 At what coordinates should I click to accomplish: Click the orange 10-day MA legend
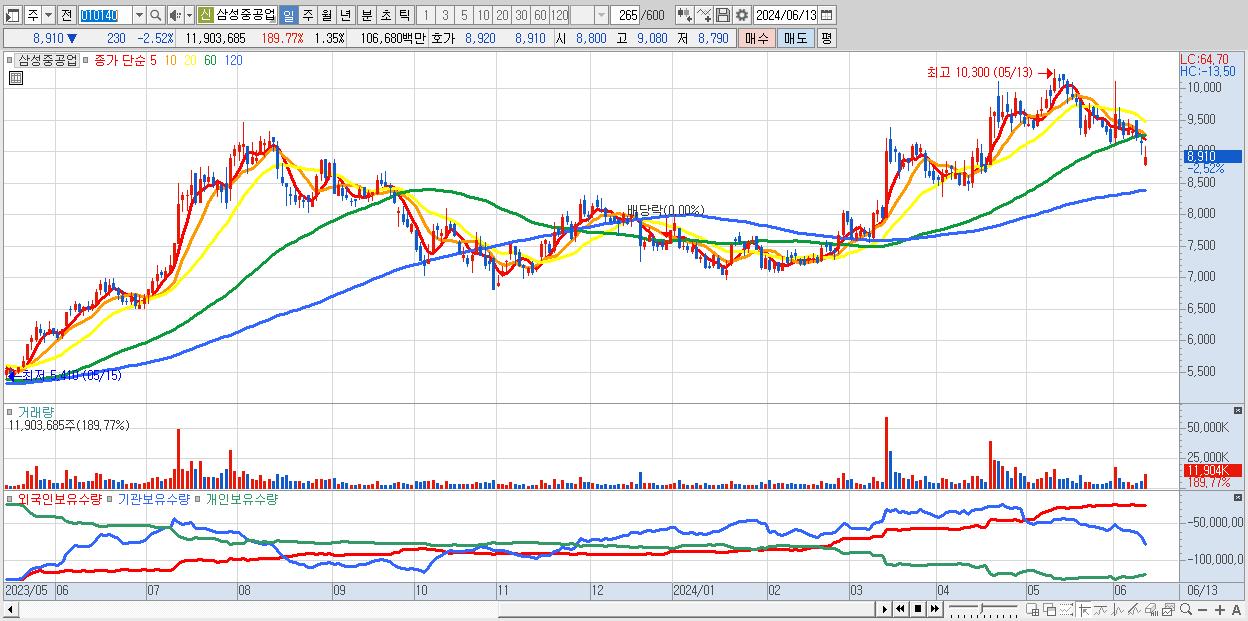(171, 60)
